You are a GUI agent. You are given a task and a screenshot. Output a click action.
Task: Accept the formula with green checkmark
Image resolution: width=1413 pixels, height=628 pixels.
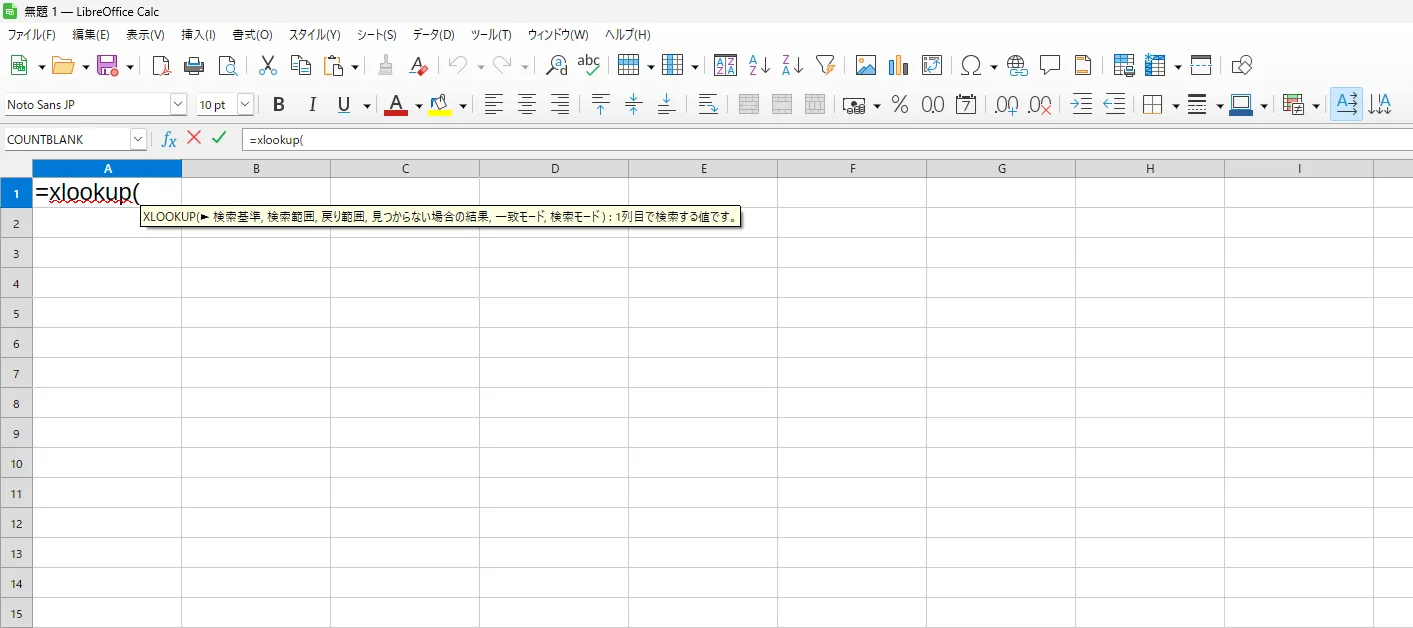coord(219,138)
